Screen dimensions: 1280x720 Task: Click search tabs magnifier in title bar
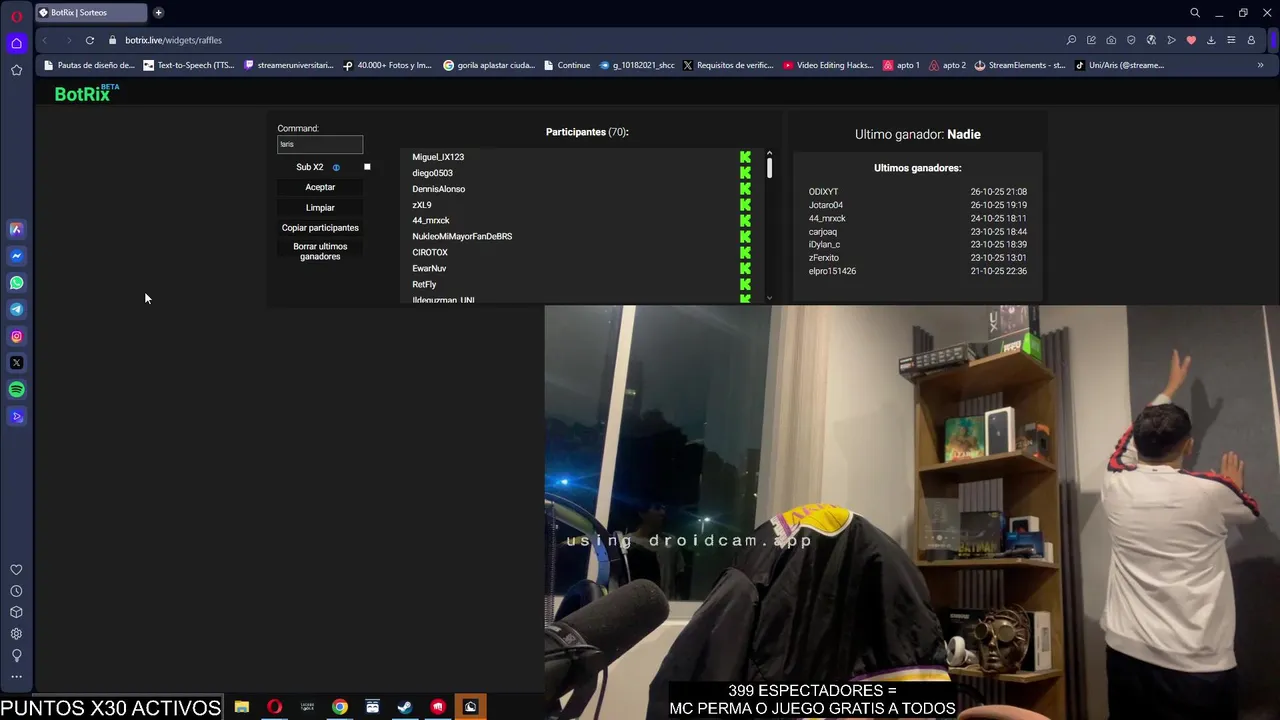[x=1195, y=13]
